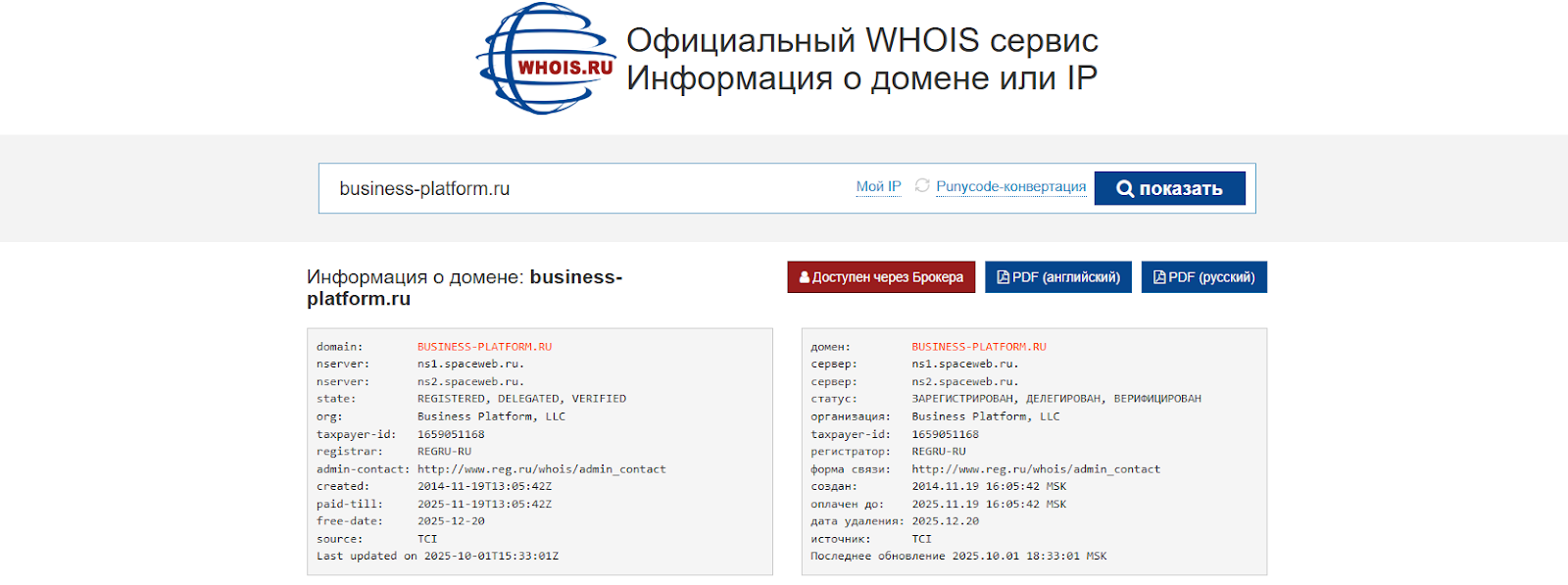Click the статус value ЗАРЕГИСТРИРОВАН, ДЕЛЕГИРОВАН, ВЕРИФИЦИРОВАН

pyautogui.click(x=1056, y=399)
